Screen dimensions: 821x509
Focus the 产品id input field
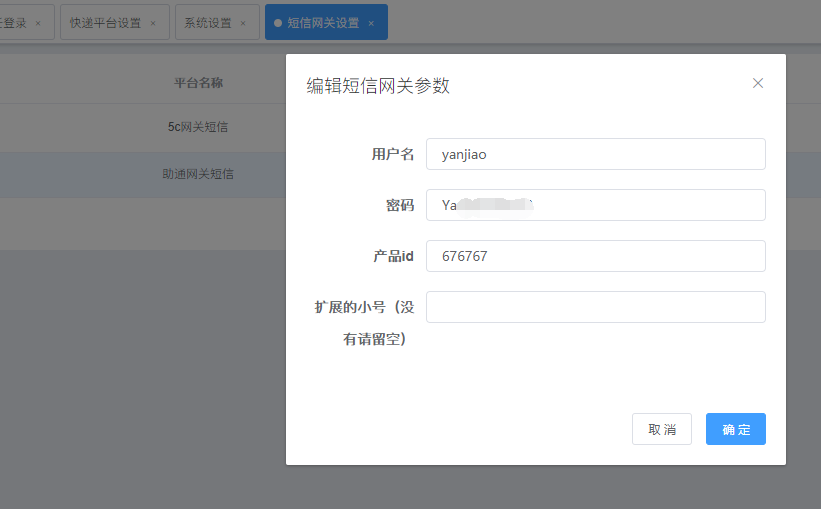click(x=596, y=256)
